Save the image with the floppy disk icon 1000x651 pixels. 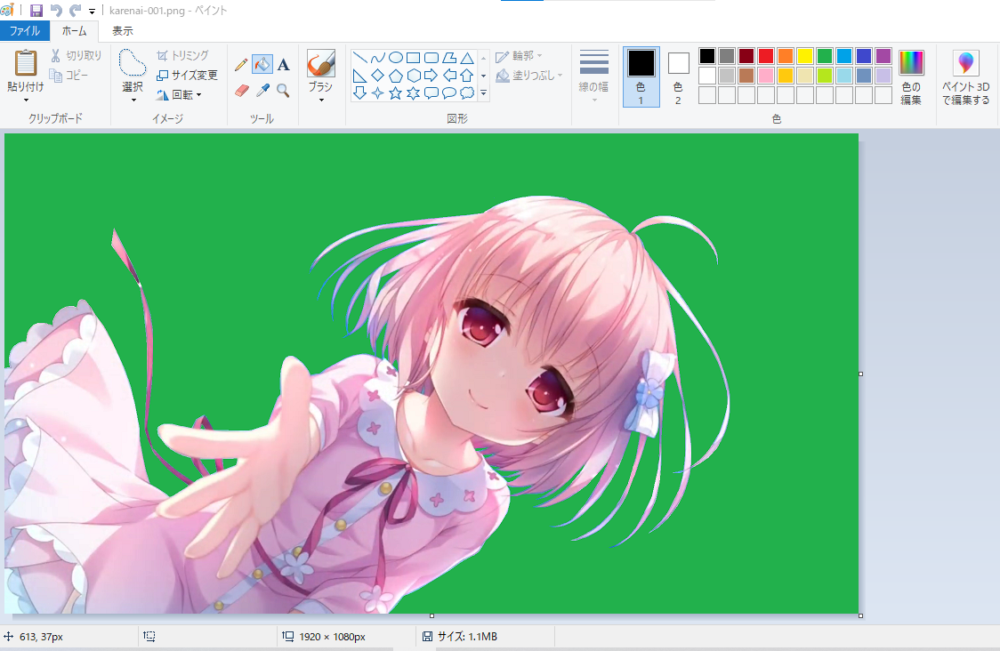pyautogui.click(x=36, y=10)
